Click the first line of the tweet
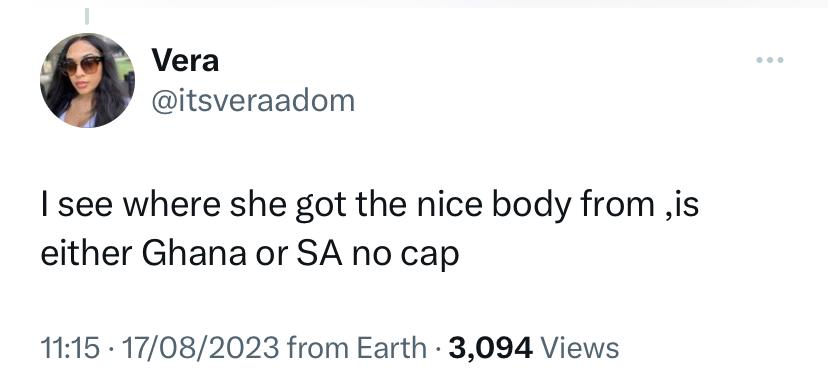Screen dimensions: 828x380 click(370, 206)
